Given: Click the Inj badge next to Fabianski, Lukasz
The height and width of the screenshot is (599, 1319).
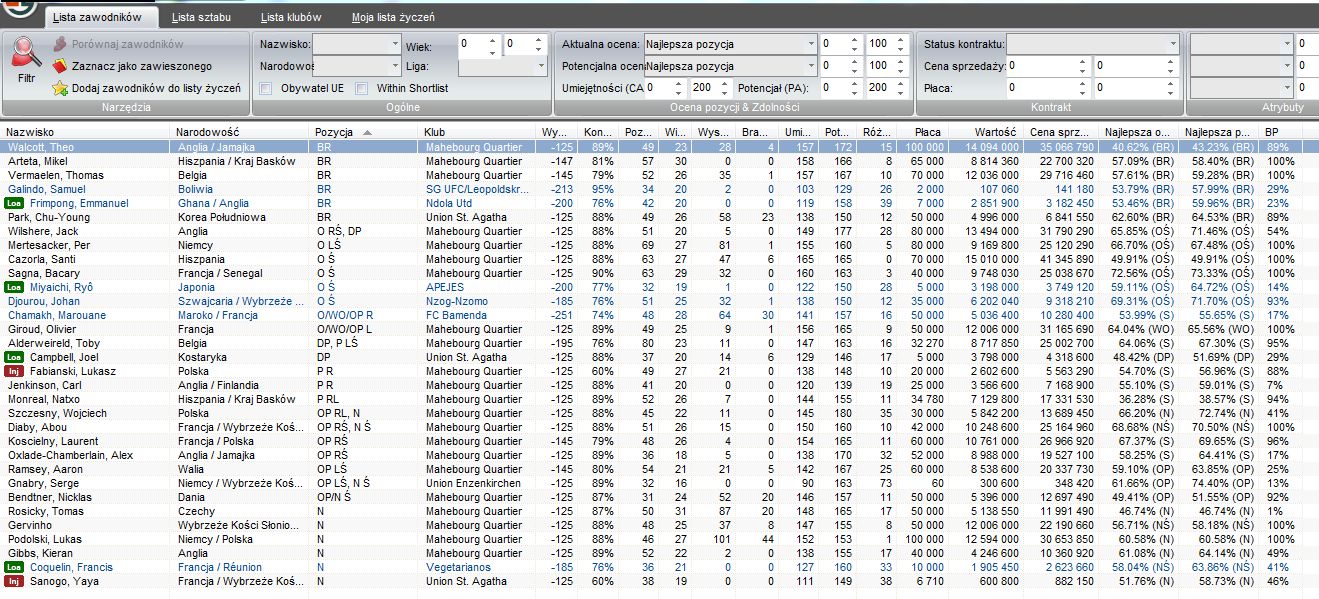Looking at the screenshot, I should [14, 371].
